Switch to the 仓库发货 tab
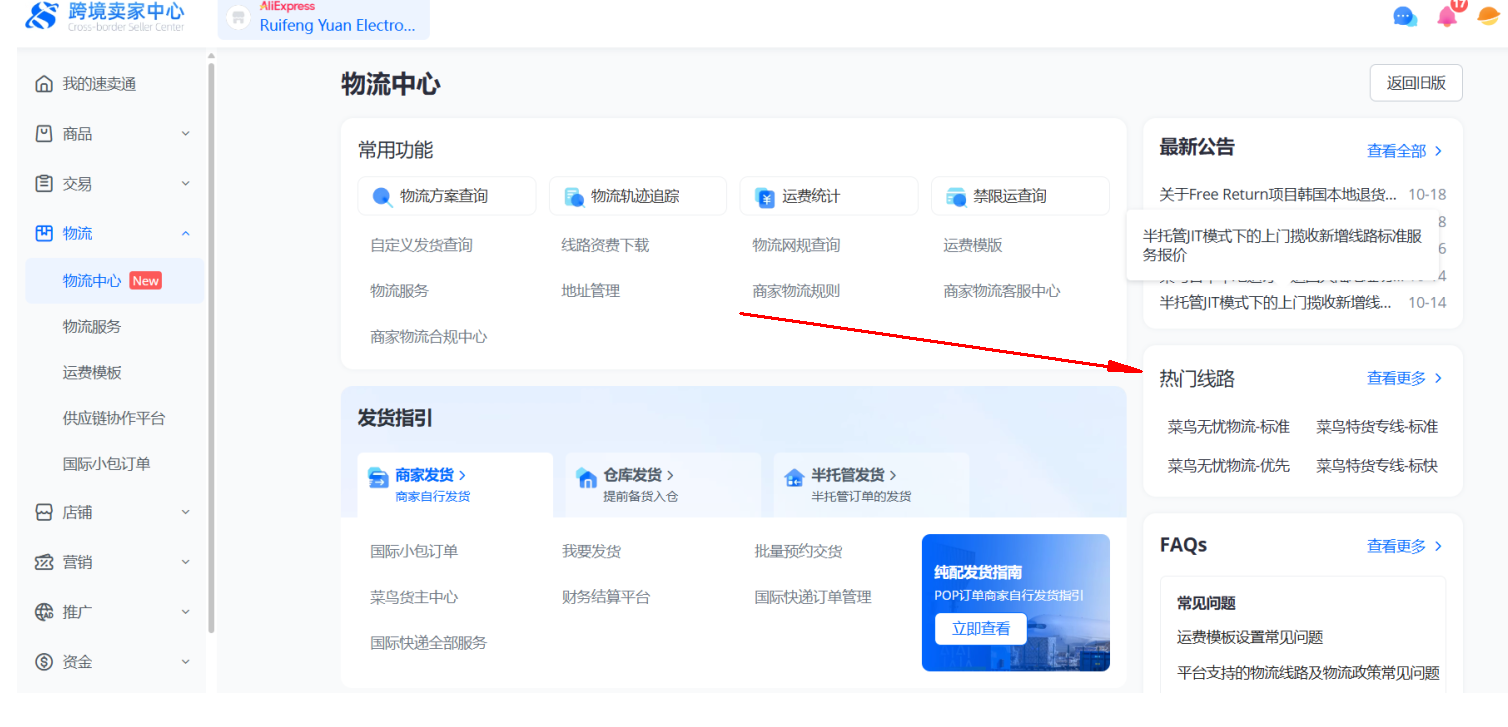The image size is (1508, 727). pos(663,485)
